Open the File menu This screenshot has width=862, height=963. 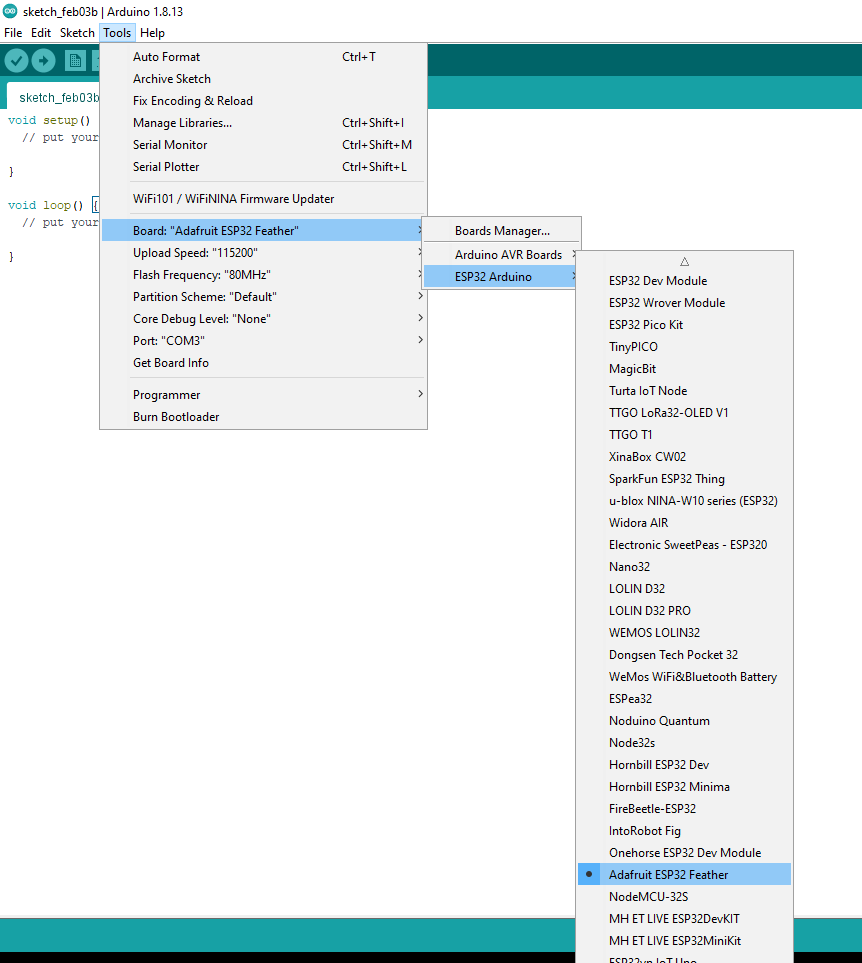click(13, 33)
